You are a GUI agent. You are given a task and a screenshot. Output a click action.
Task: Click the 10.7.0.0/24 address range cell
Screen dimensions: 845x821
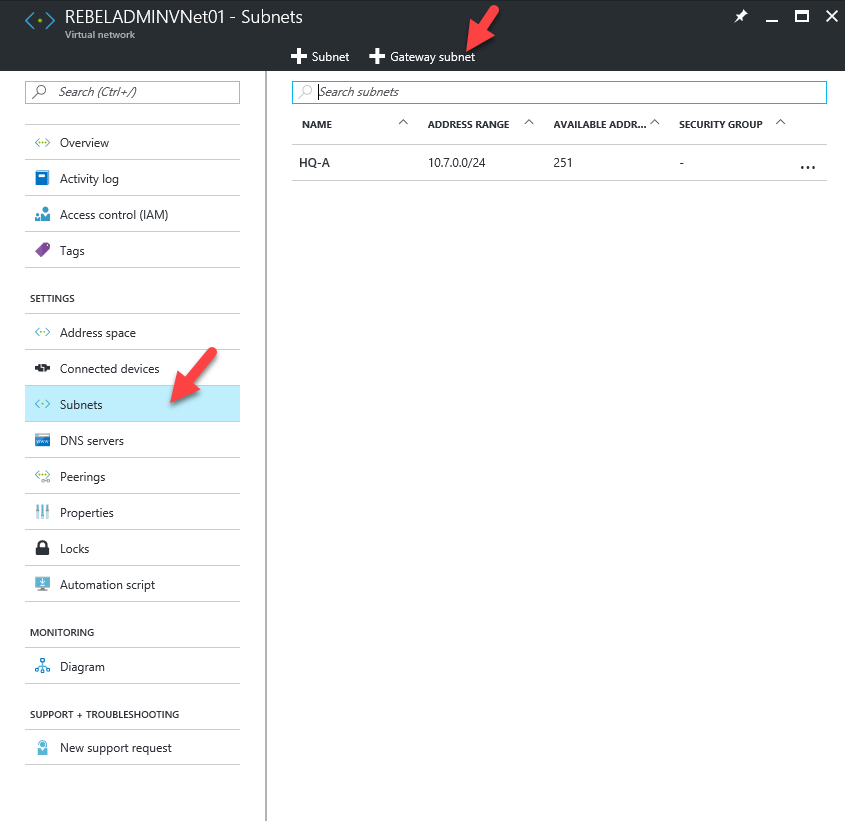(x=456, y=163)
